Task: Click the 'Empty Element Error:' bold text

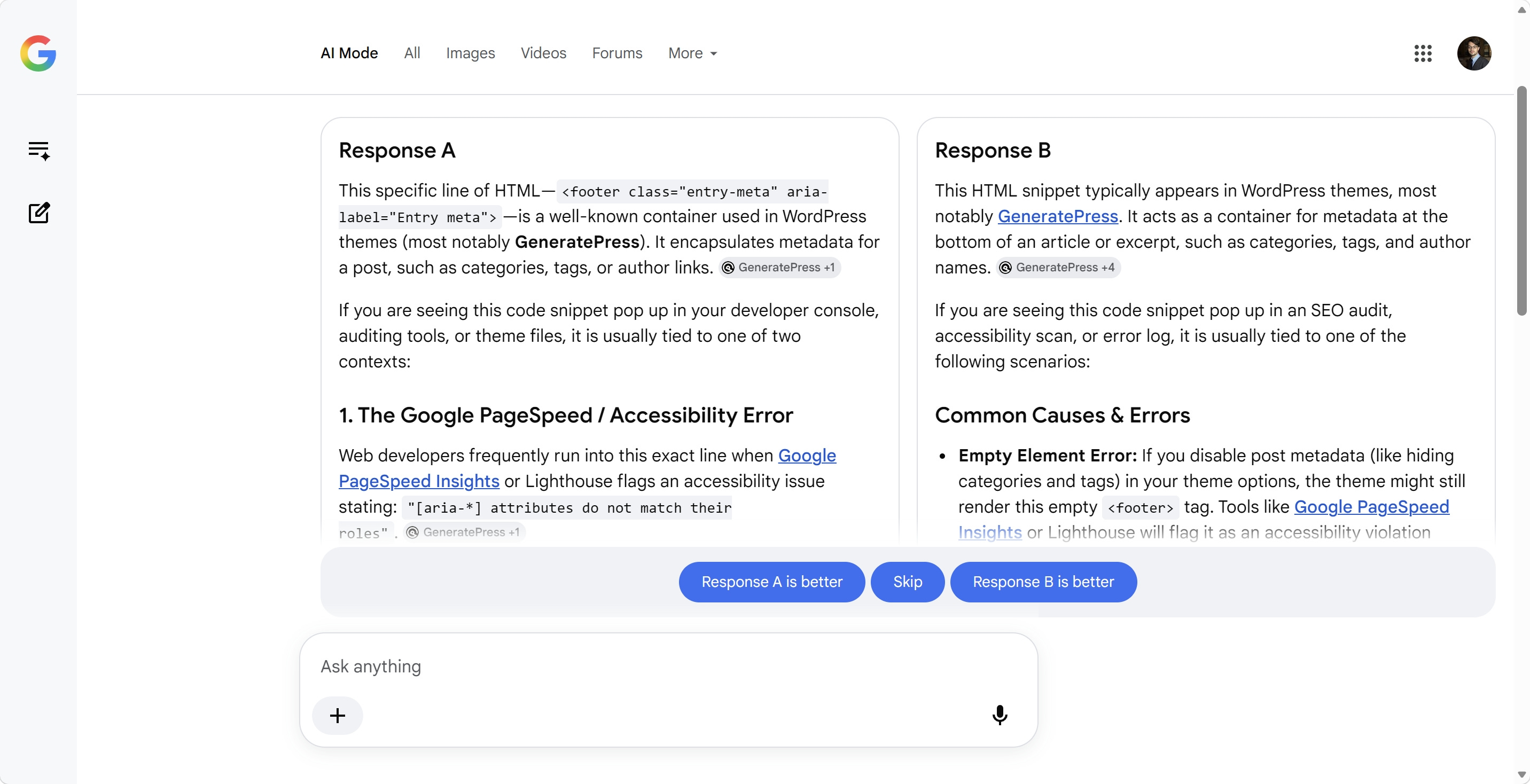Action: 1047,455
